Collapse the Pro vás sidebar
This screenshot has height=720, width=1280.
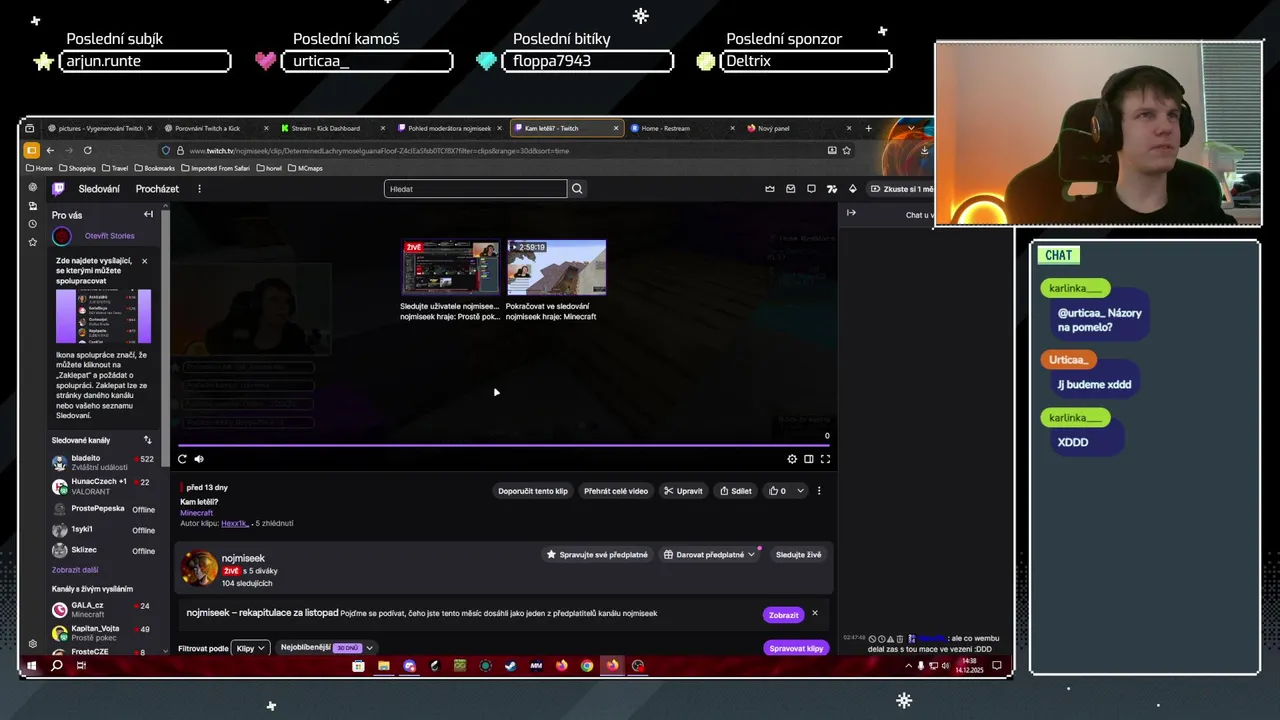coord(148,214)
